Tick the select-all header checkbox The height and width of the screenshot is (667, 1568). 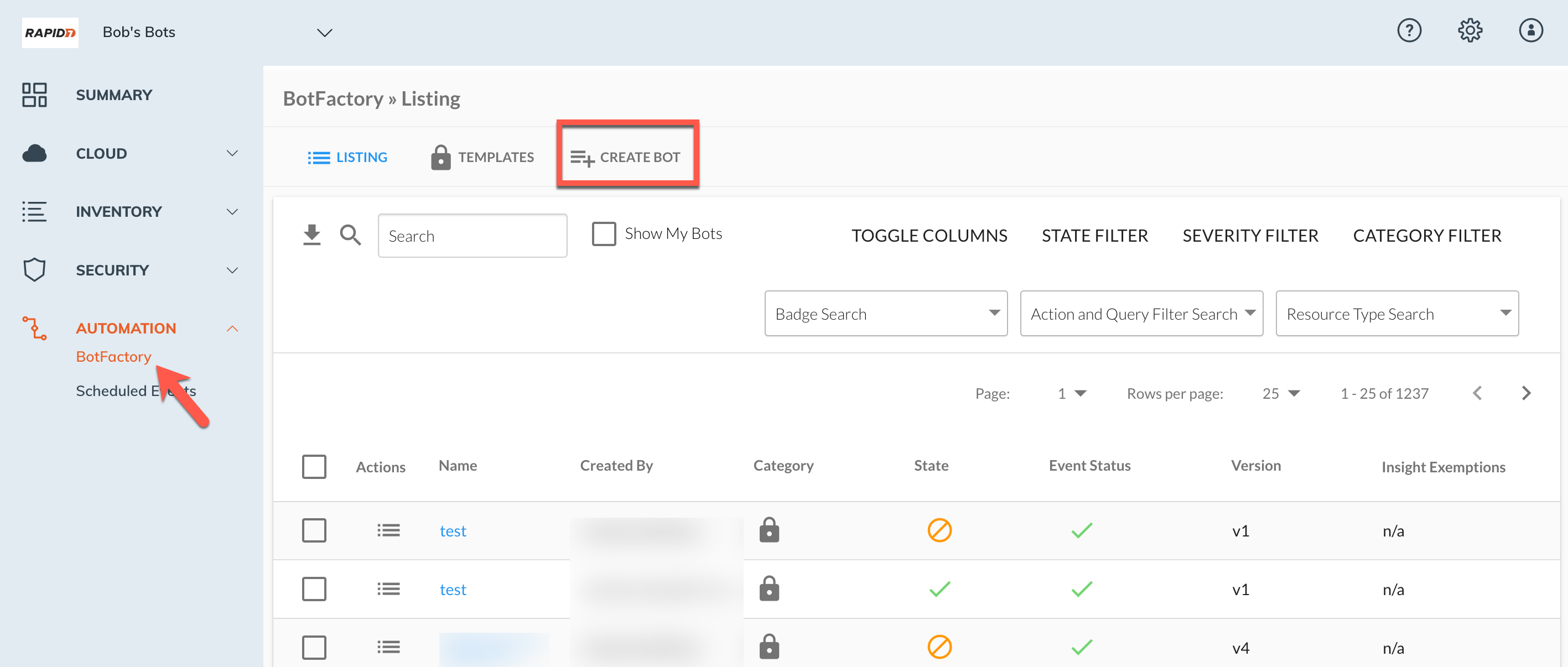[314, 467]
